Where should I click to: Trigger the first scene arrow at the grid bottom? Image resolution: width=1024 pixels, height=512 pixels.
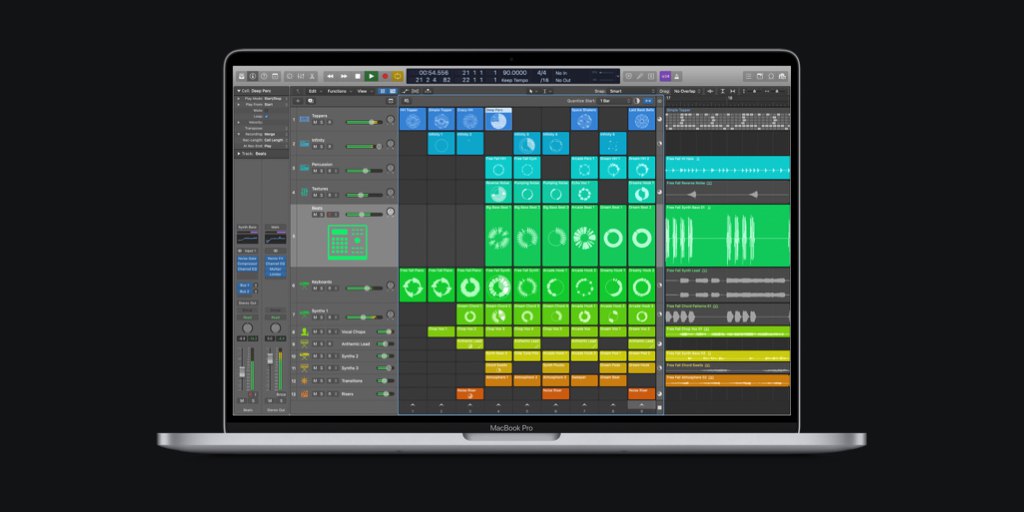point(413,407)
